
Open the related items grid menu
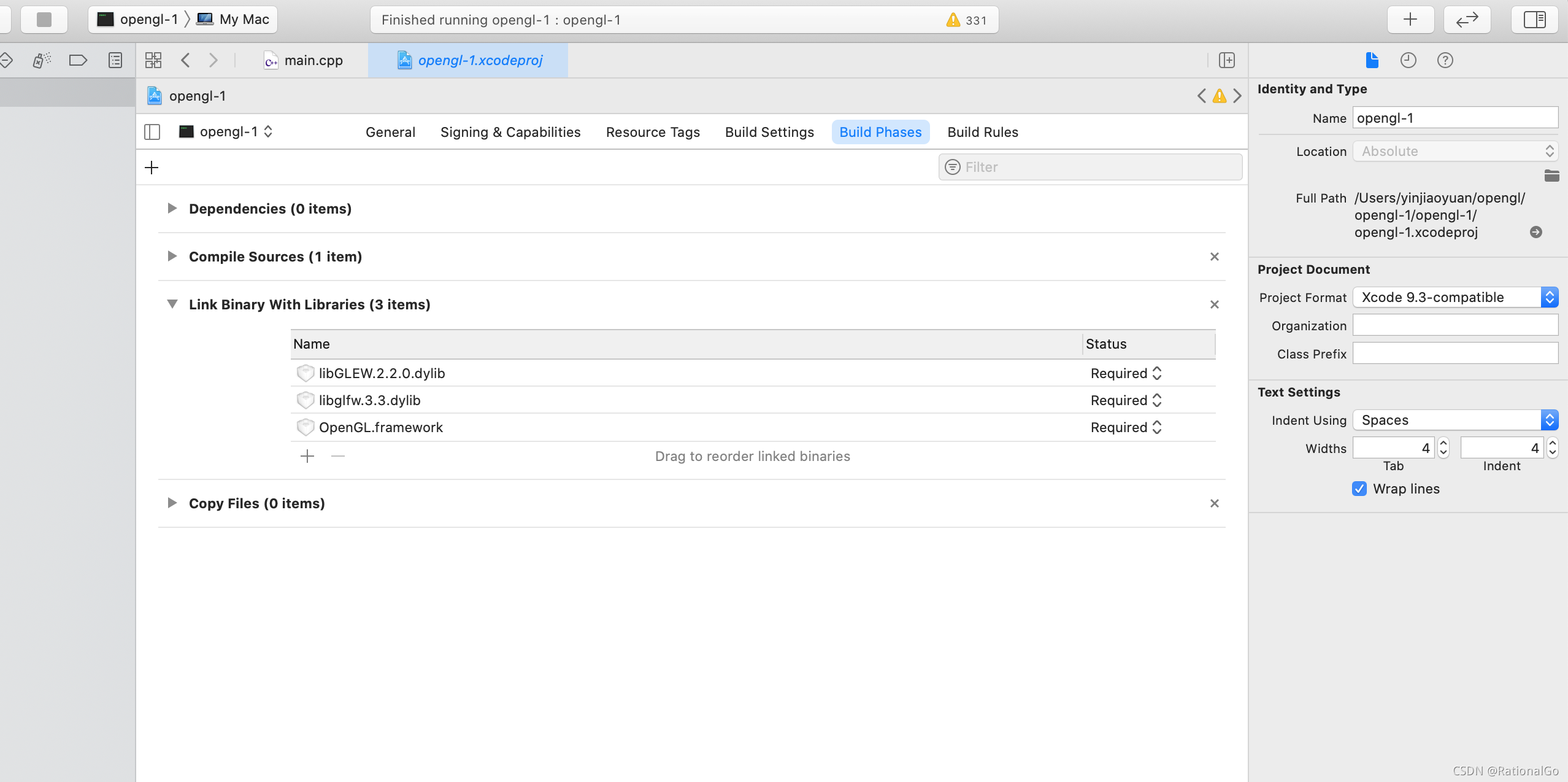click(x=153, y=60)
